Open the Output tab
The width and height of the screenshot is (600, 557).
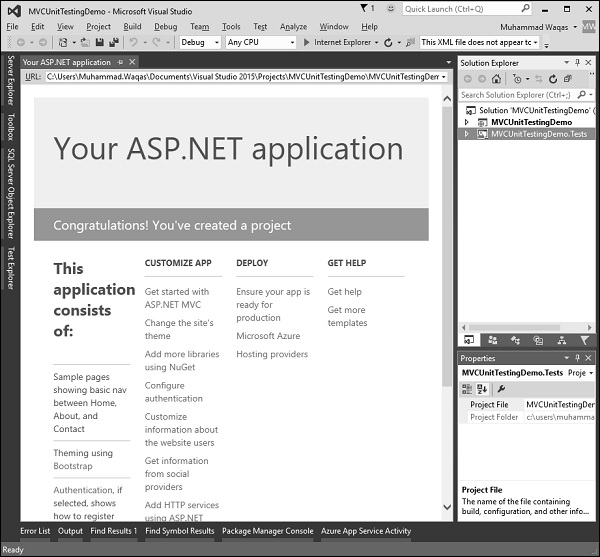tap(70, 531)
